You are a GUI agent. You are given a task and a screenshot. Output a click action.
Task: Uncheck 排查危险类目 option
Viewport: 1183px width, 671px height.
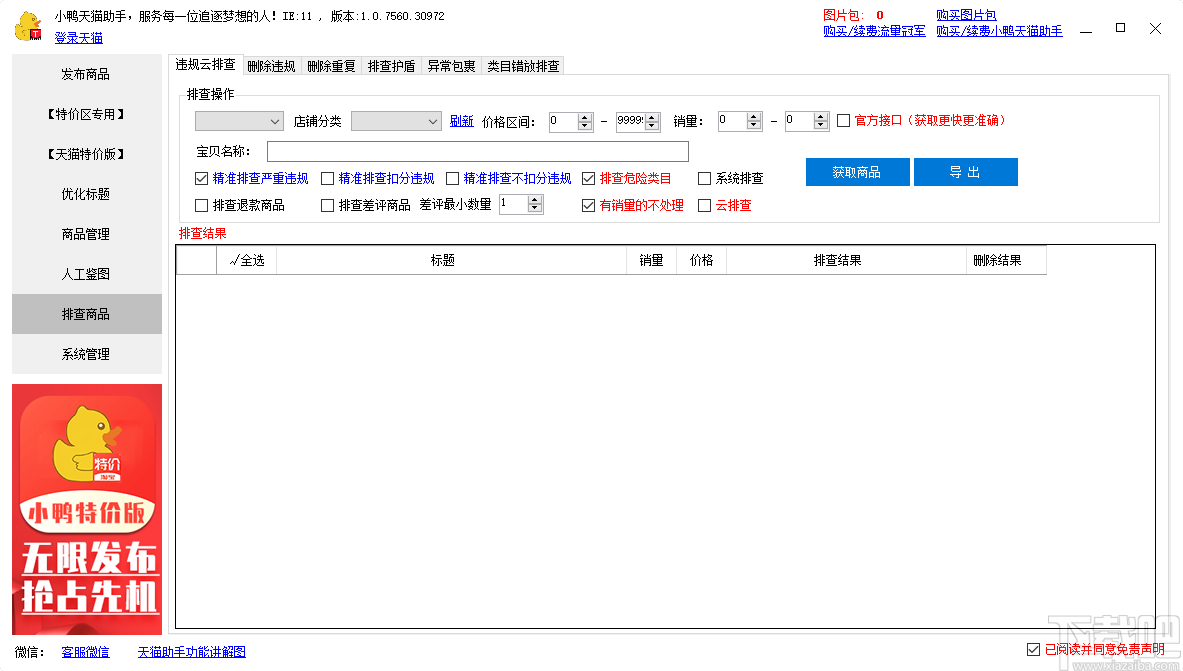pos(588,179)
